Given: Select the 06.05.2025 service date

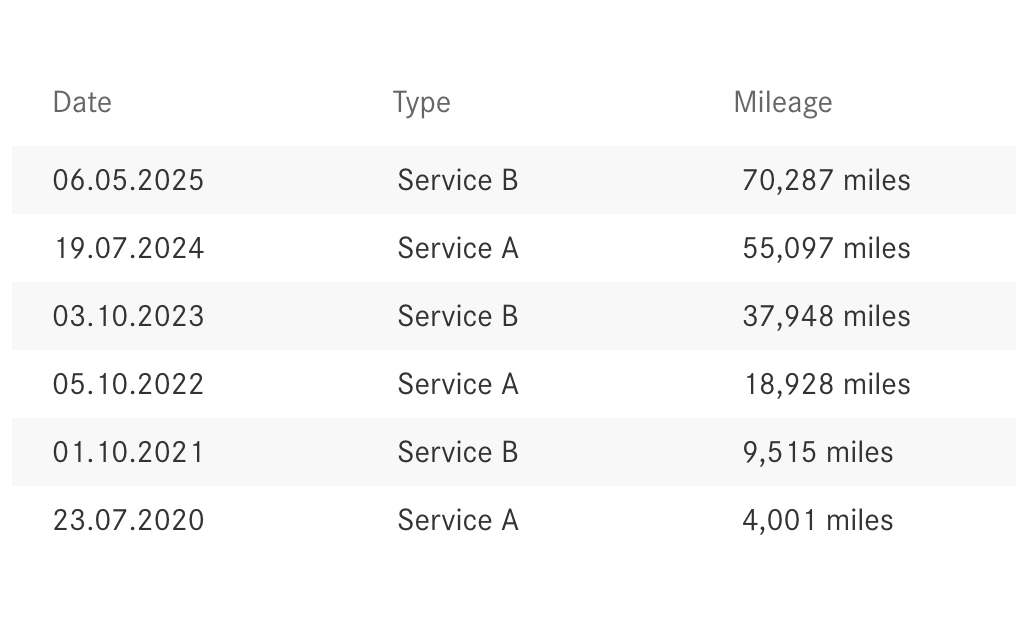Looking at the screenshot, I should [x=128, y=180].
